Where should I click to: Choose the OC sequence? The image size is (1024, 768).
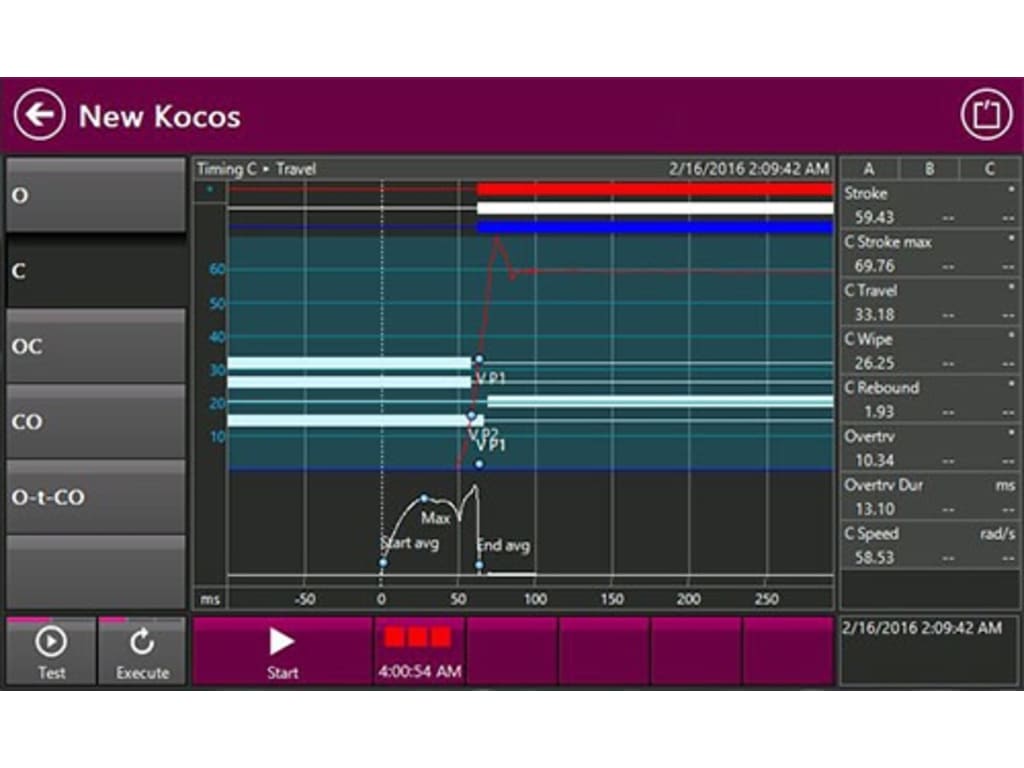coord(96,346)
